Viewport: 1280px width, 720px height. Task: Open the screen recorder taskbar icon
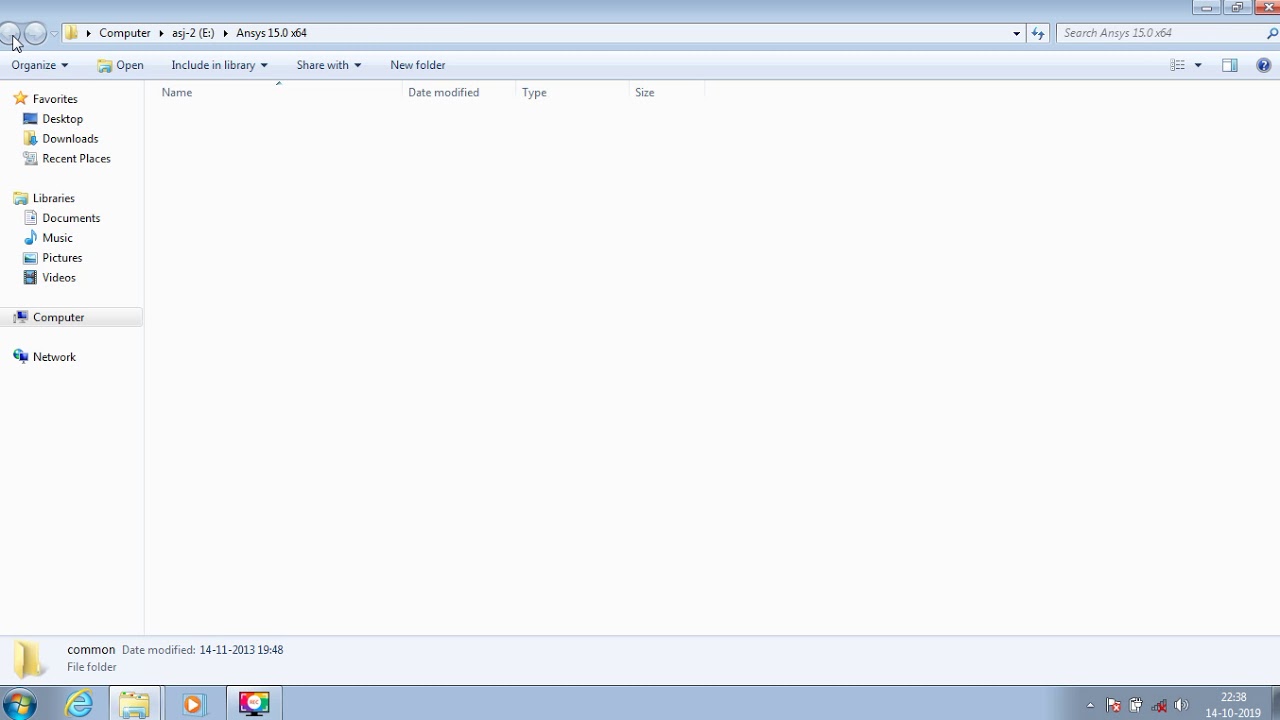(x=254, y=704)
